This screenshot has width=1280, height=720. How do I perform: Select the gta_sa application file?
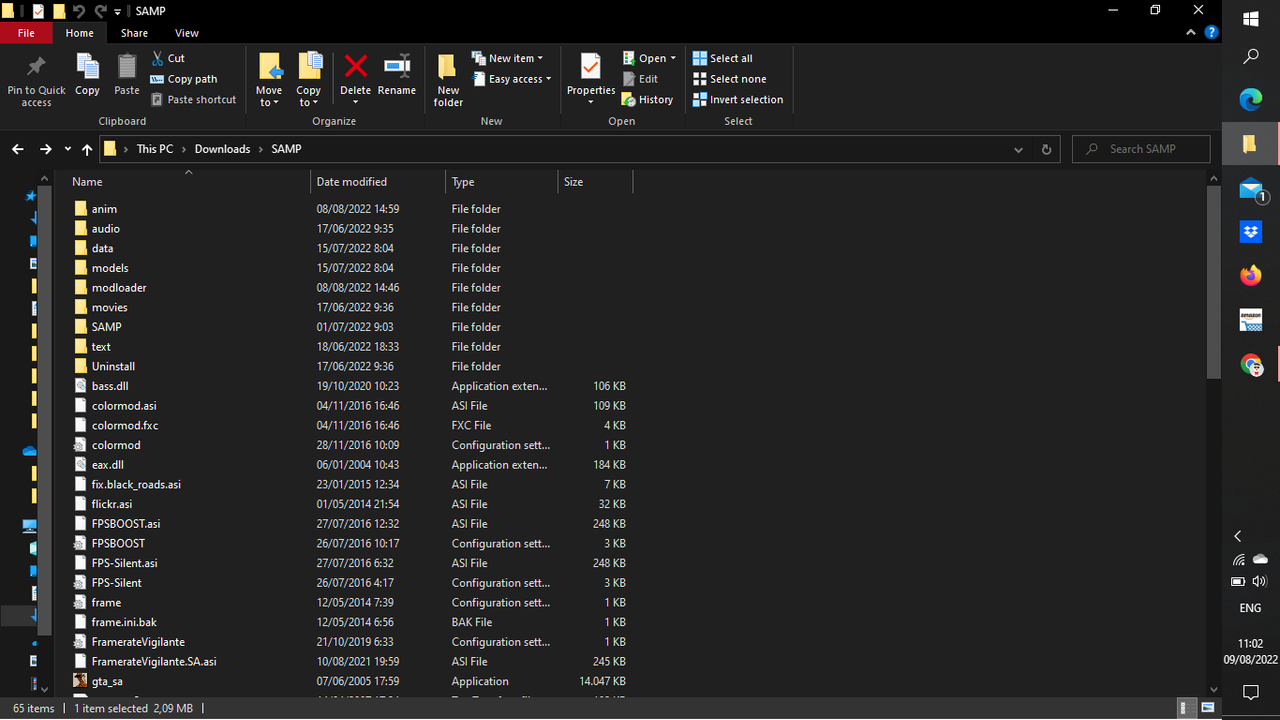107,682
